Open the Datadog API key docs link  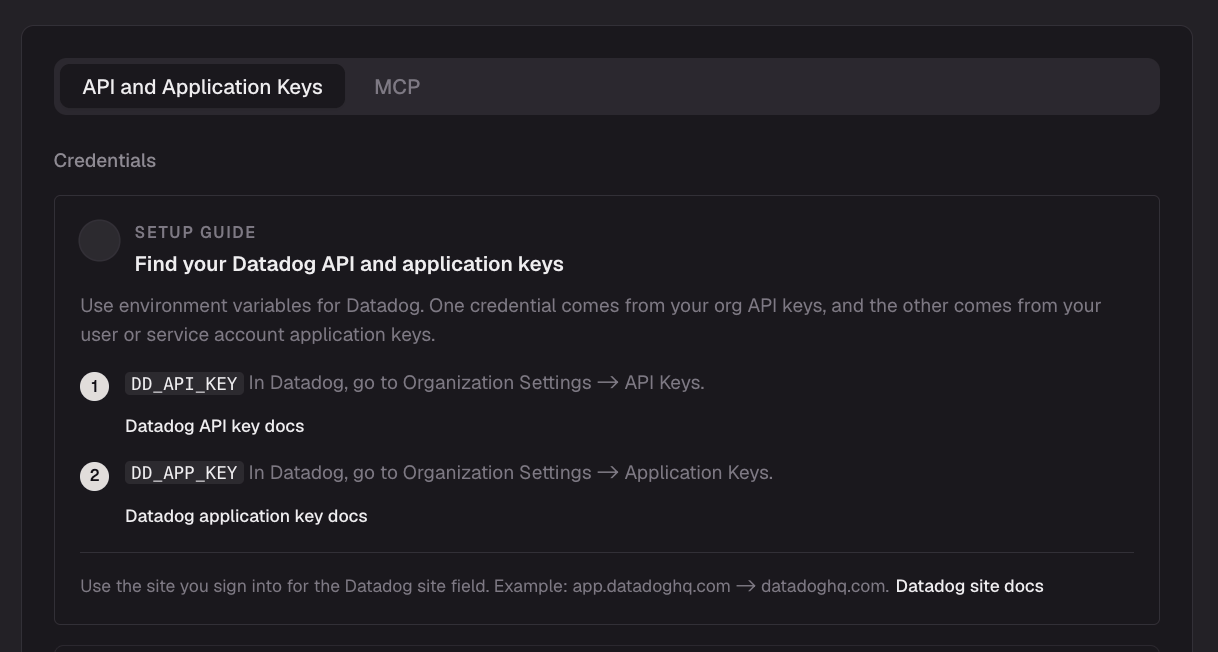(214, 426)
